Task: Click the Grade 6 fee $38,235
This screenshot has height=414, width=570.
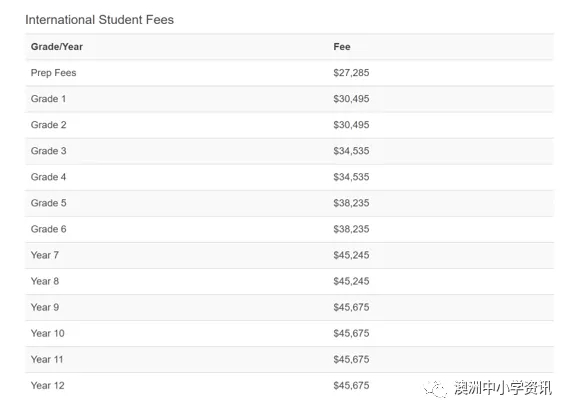Action: click(351, 229)
